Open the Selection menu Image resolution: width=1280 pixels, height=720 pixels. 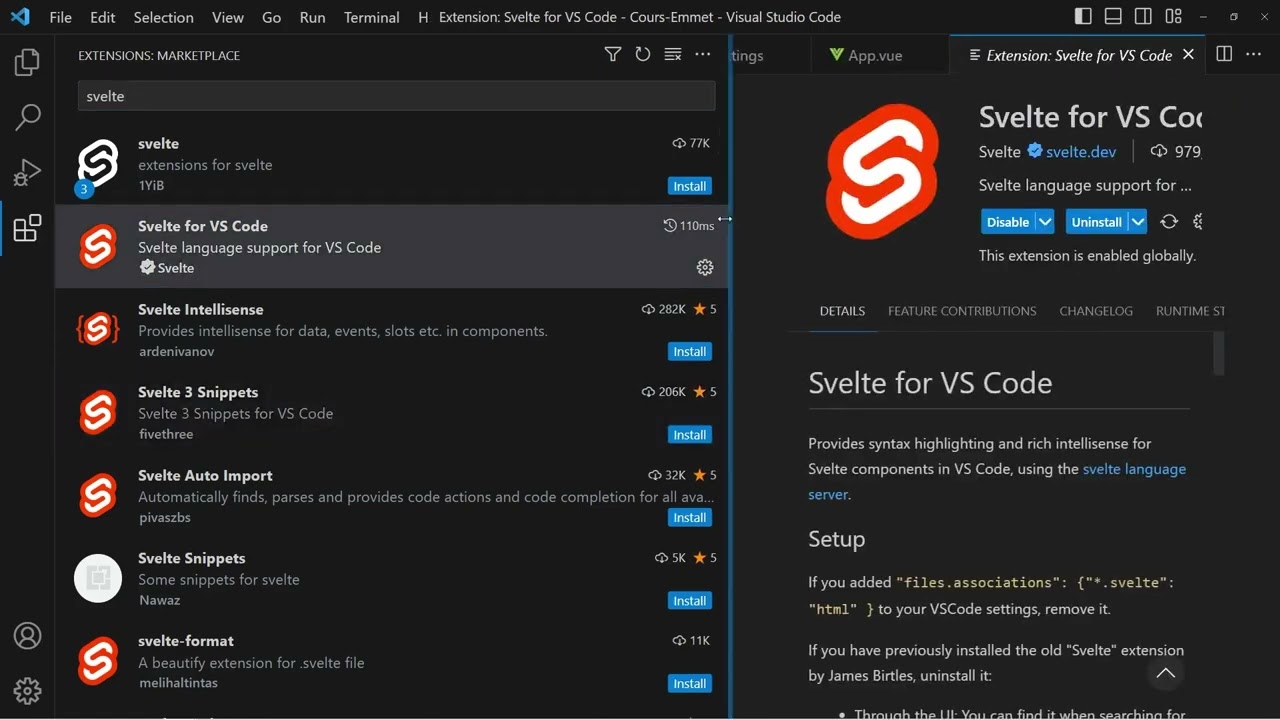[164, 17]
